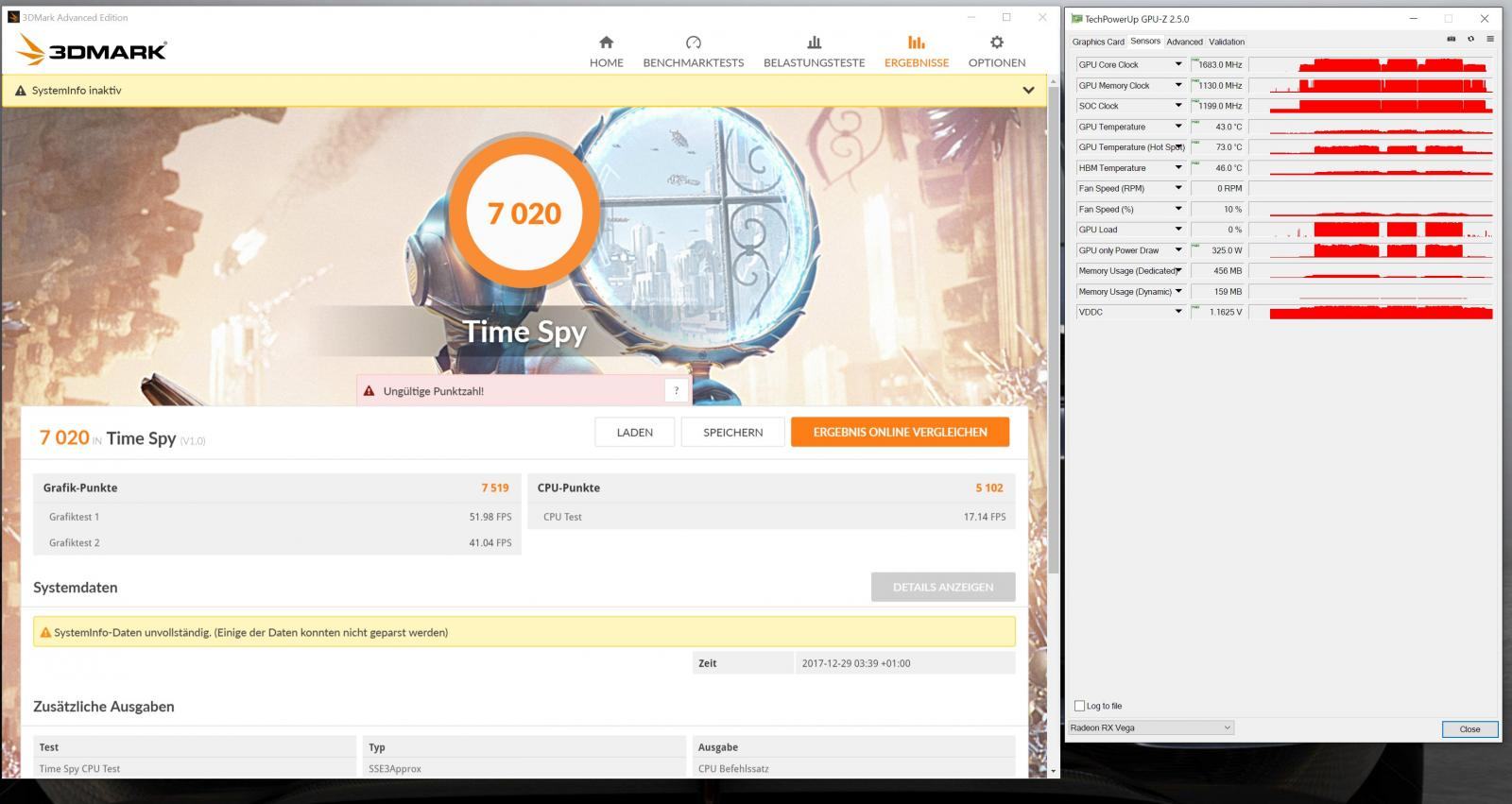Open the GPU Memory Clock dropdown

1178,85
